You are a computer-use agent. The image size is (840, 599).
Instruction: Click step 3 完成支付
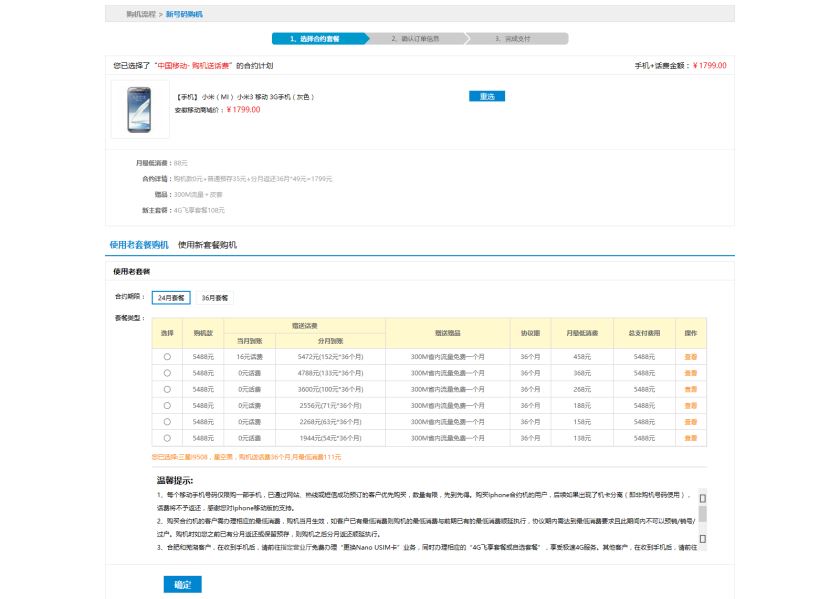(x=518, y=39)
